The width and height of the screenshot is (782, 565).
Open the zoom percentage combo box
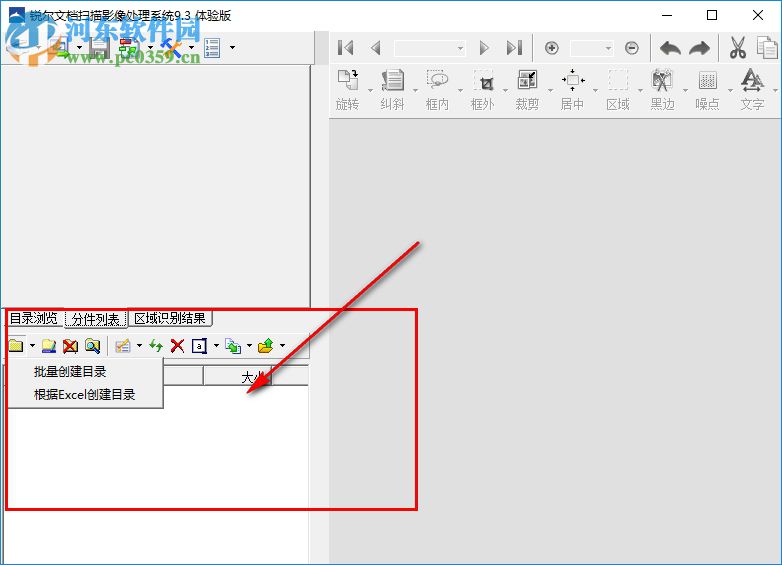pos(591,48)
